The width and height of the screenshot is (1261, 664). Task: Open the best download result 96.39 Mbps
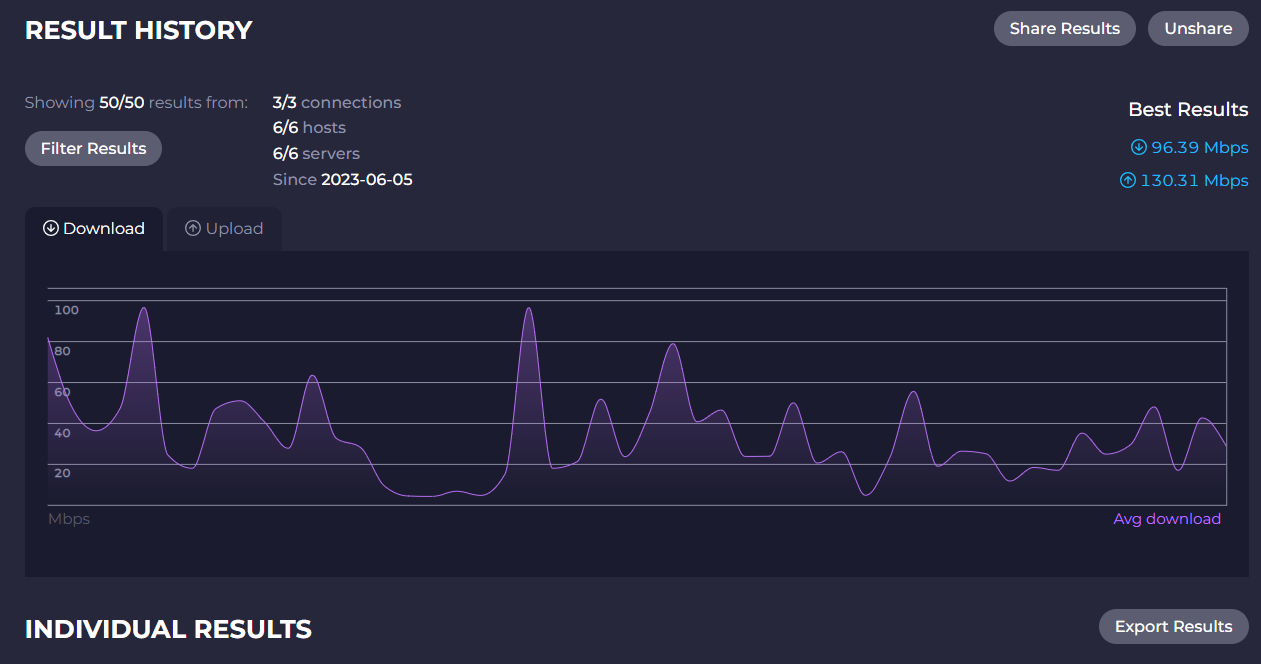pos(1199,148)
